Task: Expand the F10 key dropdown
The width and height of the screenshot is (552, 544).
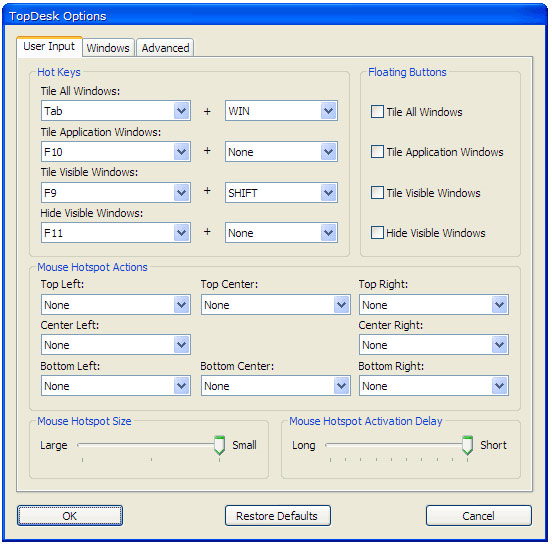Action: (x=116, y=152)
